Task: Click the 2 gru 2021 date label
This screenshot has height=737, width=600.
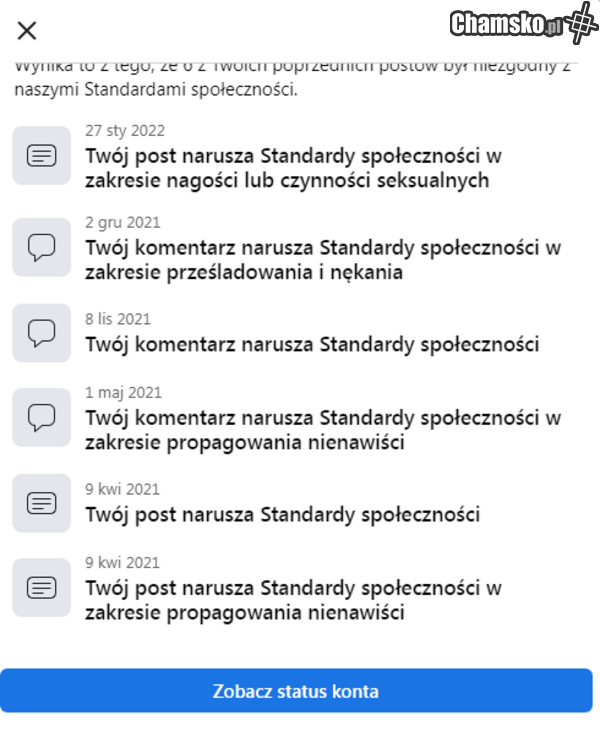Action: click(123, 222)
